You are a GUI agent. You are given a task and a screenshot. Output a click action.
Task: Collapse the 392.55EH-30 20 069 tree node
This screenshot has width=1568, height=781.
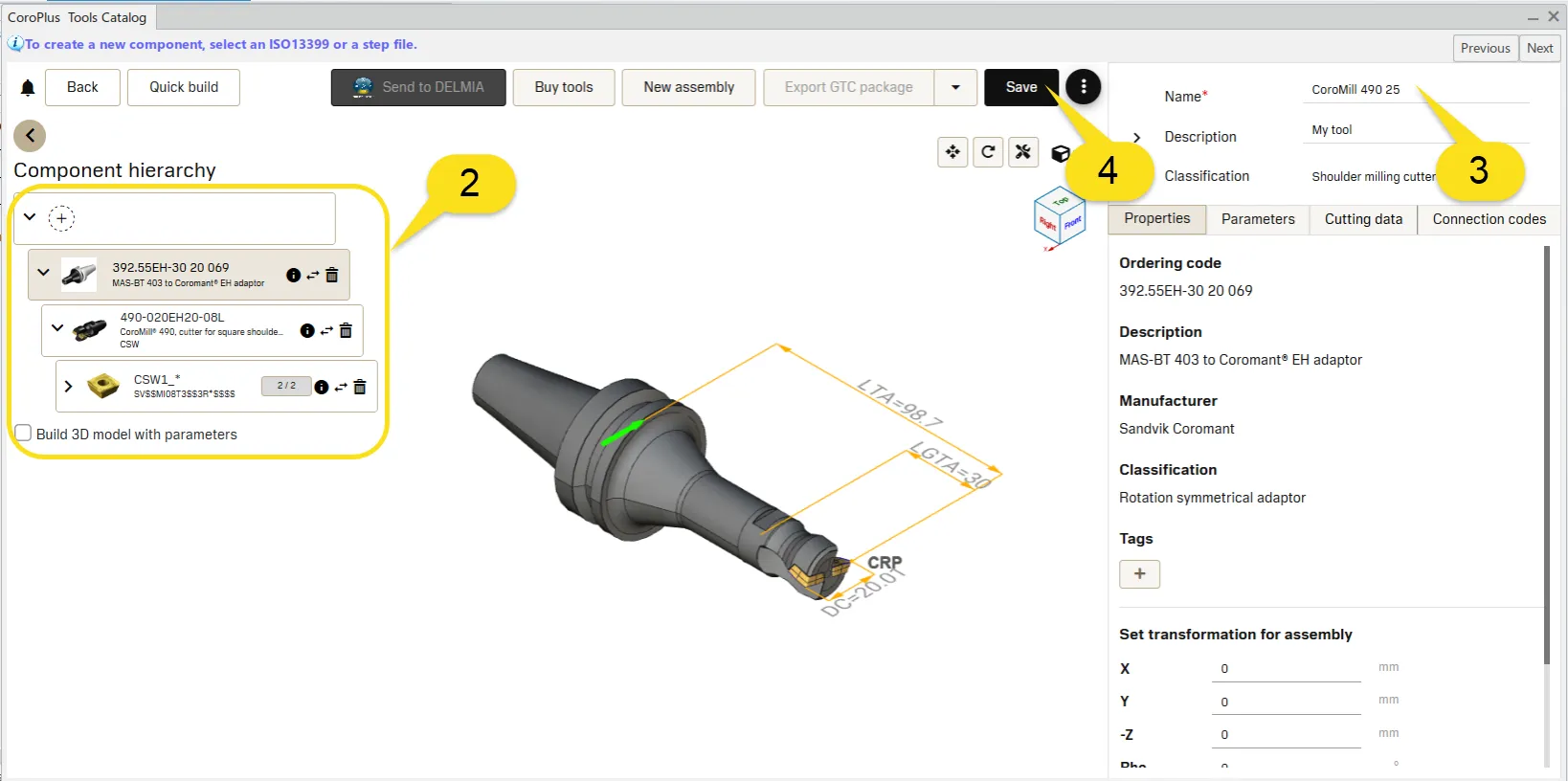coord(43,273)
